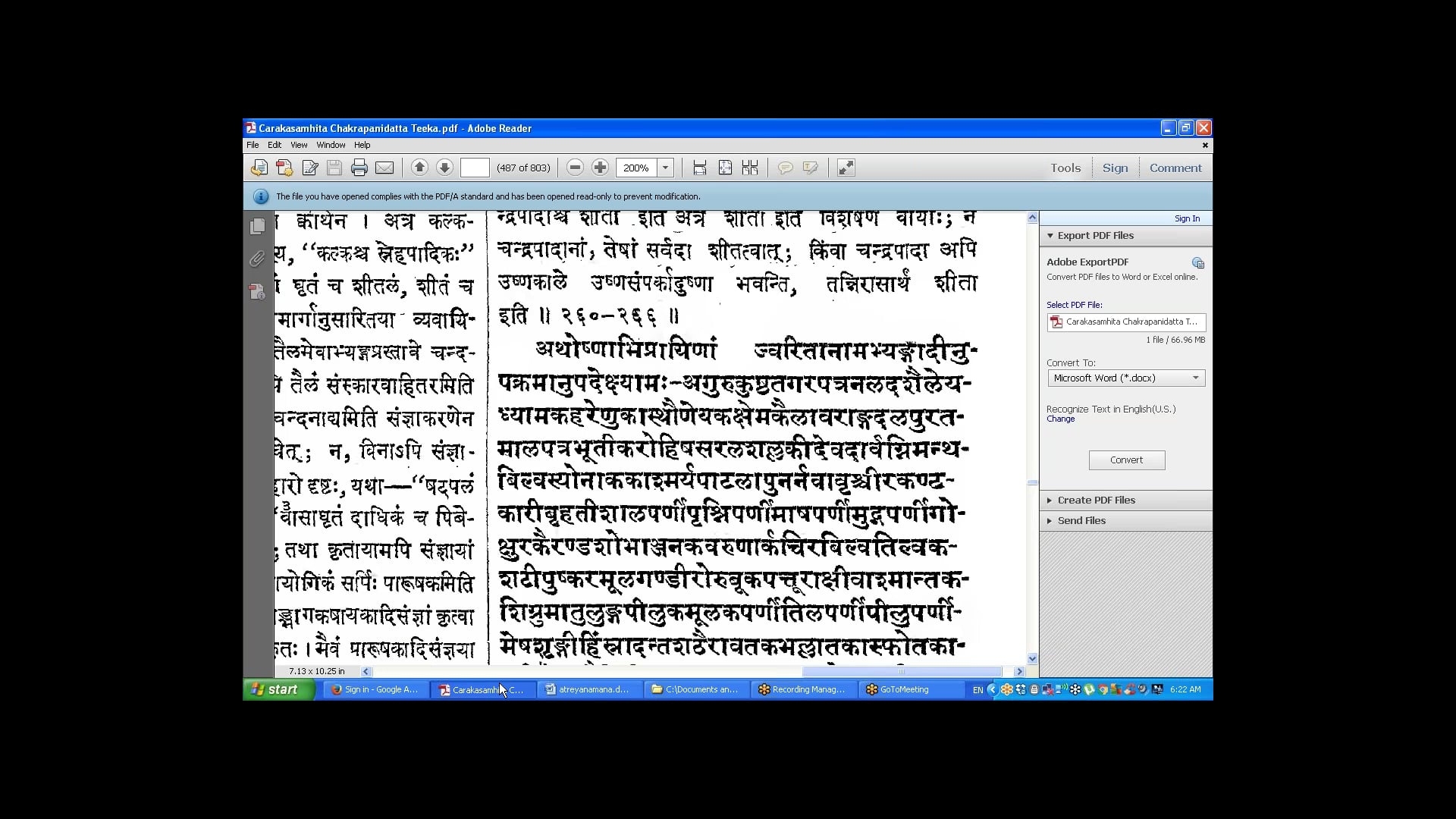Open the Convert To format dropdown
Image resolution: width=1456 pixels, height=819 pixels.
click(x=1126, y=378)
